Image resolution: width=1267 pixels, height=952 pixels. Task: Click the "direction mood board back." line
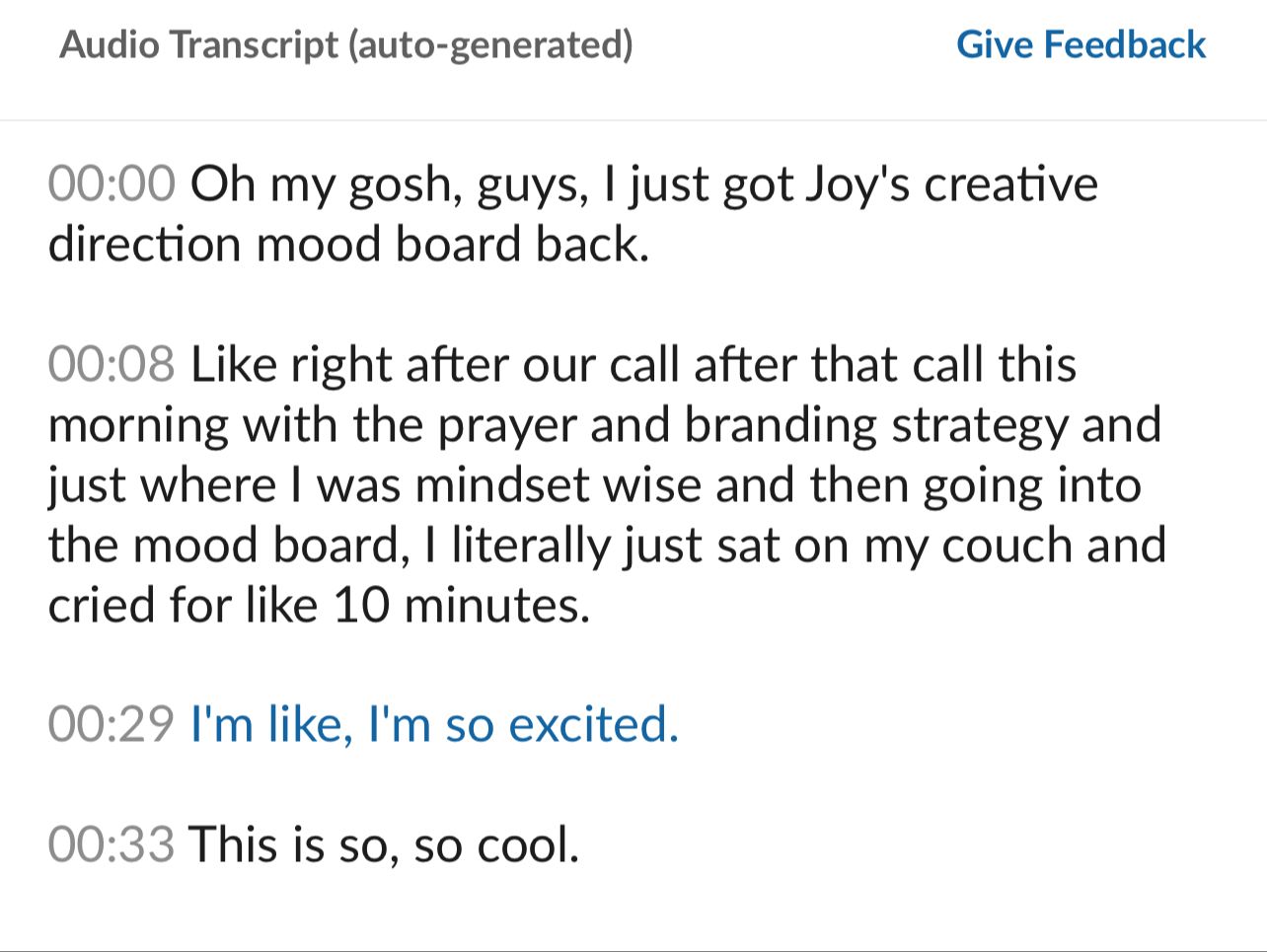click(348, 245)
